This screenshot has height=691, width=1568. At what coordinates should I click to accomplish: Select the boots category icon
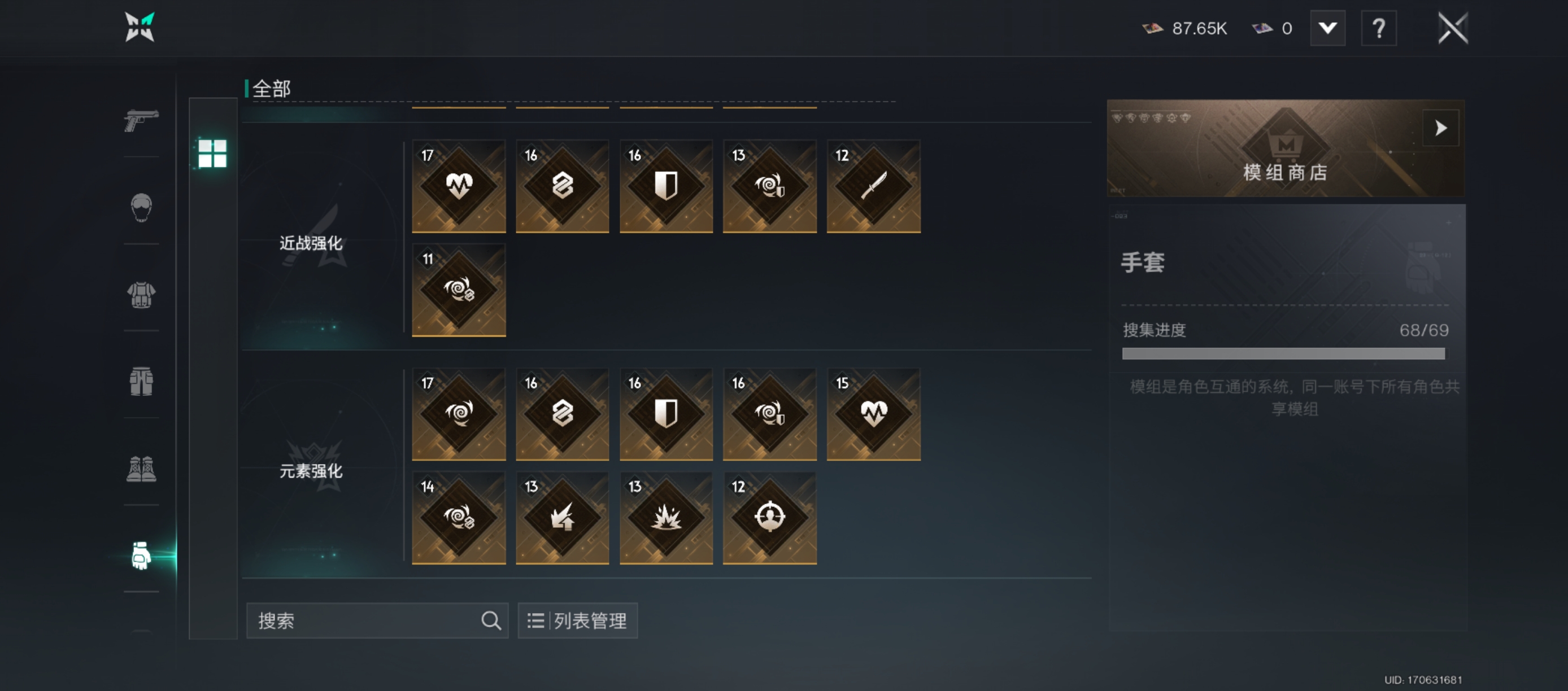pyautogui.click(x=141, y=469)
